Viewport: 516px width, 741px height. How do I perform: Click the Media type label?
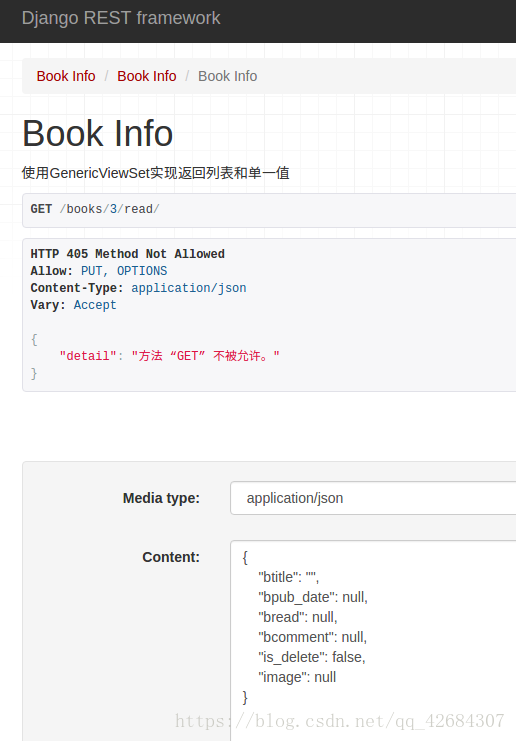[x=161, y=498]
